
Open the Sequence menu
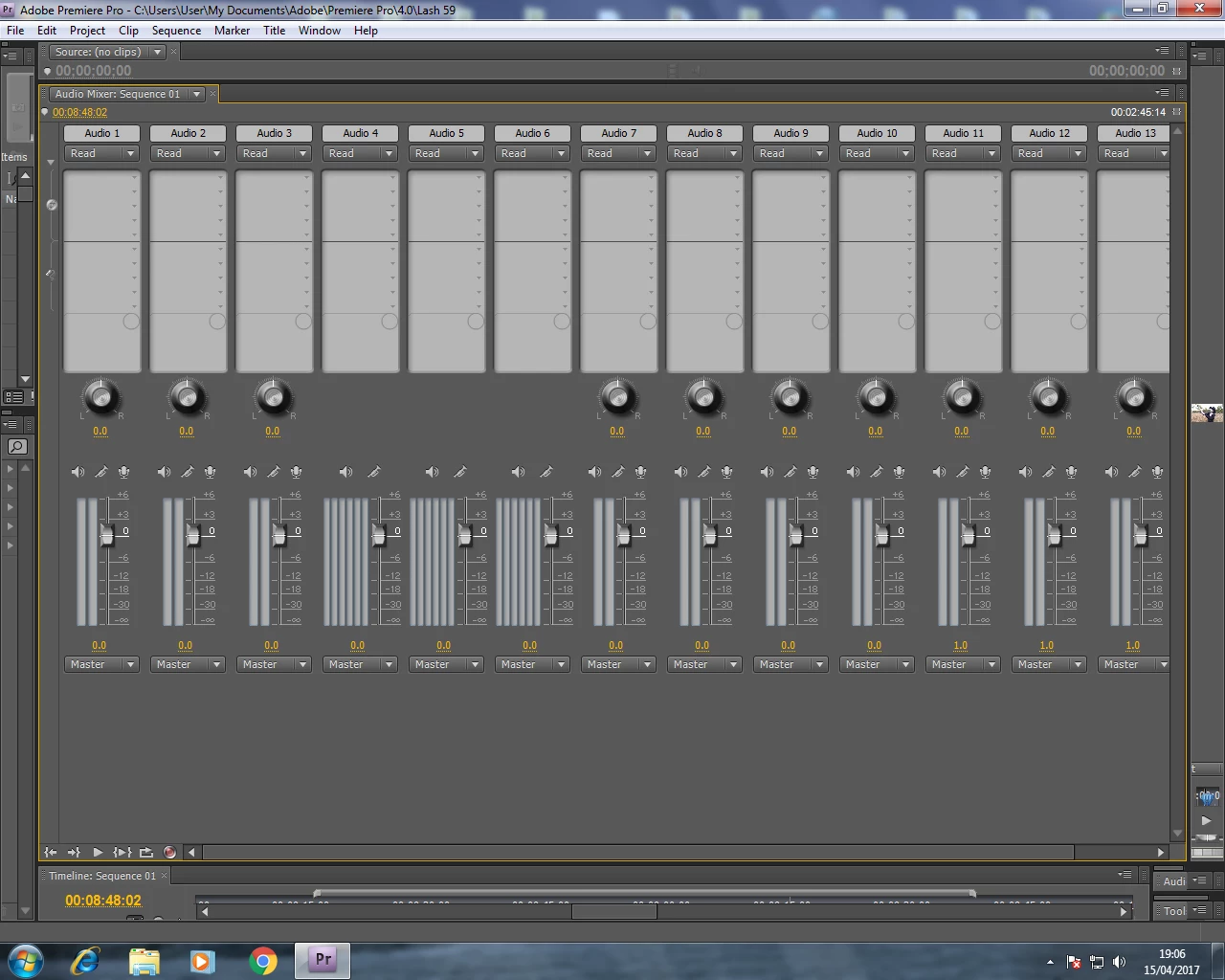tap(176, 30)
